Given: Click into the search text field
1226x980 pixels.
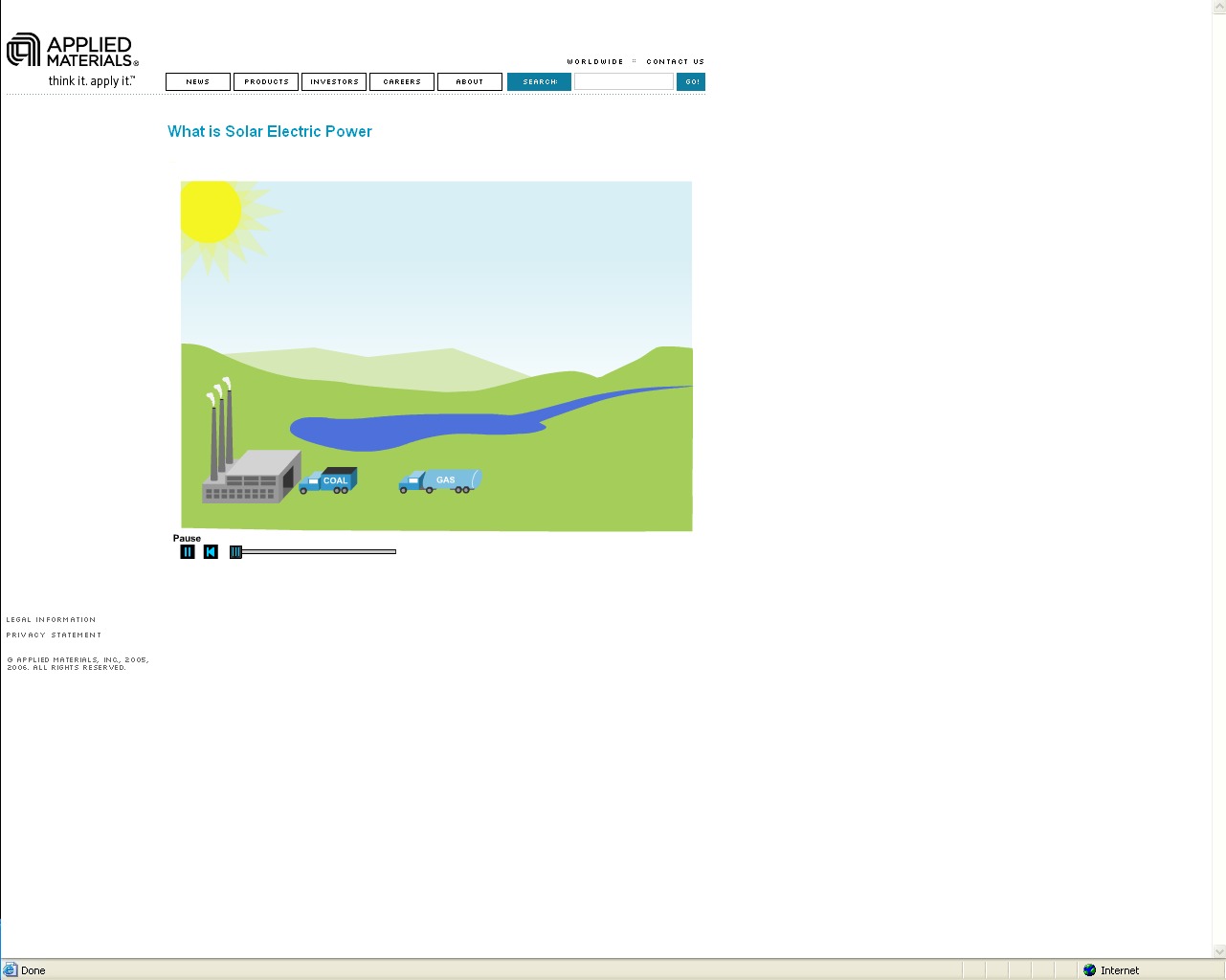Looking at the screenshot, I should (x=623, y=82).
